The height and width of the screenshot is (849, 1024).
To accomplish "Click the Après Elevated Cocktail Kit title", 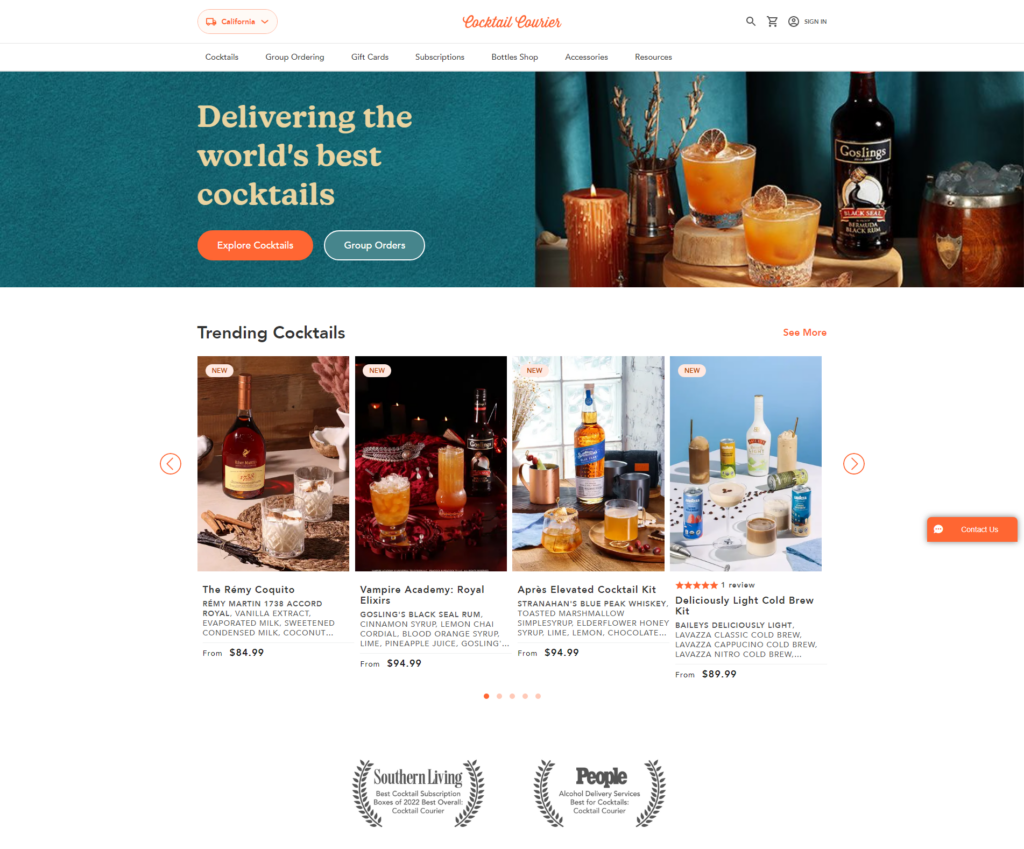I will 586,589.
